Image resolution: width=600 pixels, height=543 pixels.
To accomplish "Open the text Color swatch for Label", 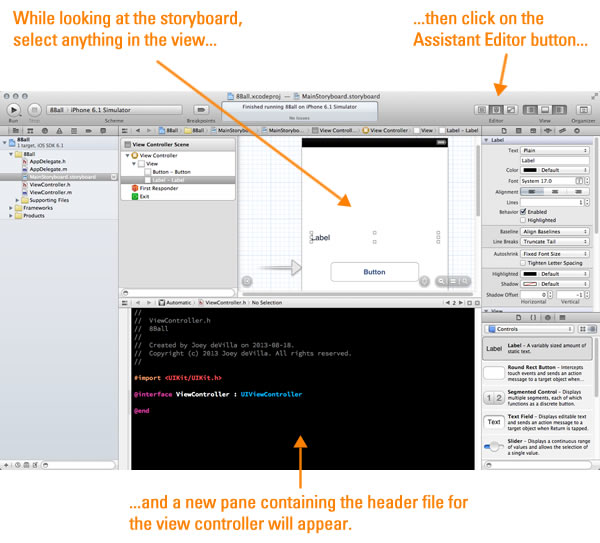I will tap(530, 170).
